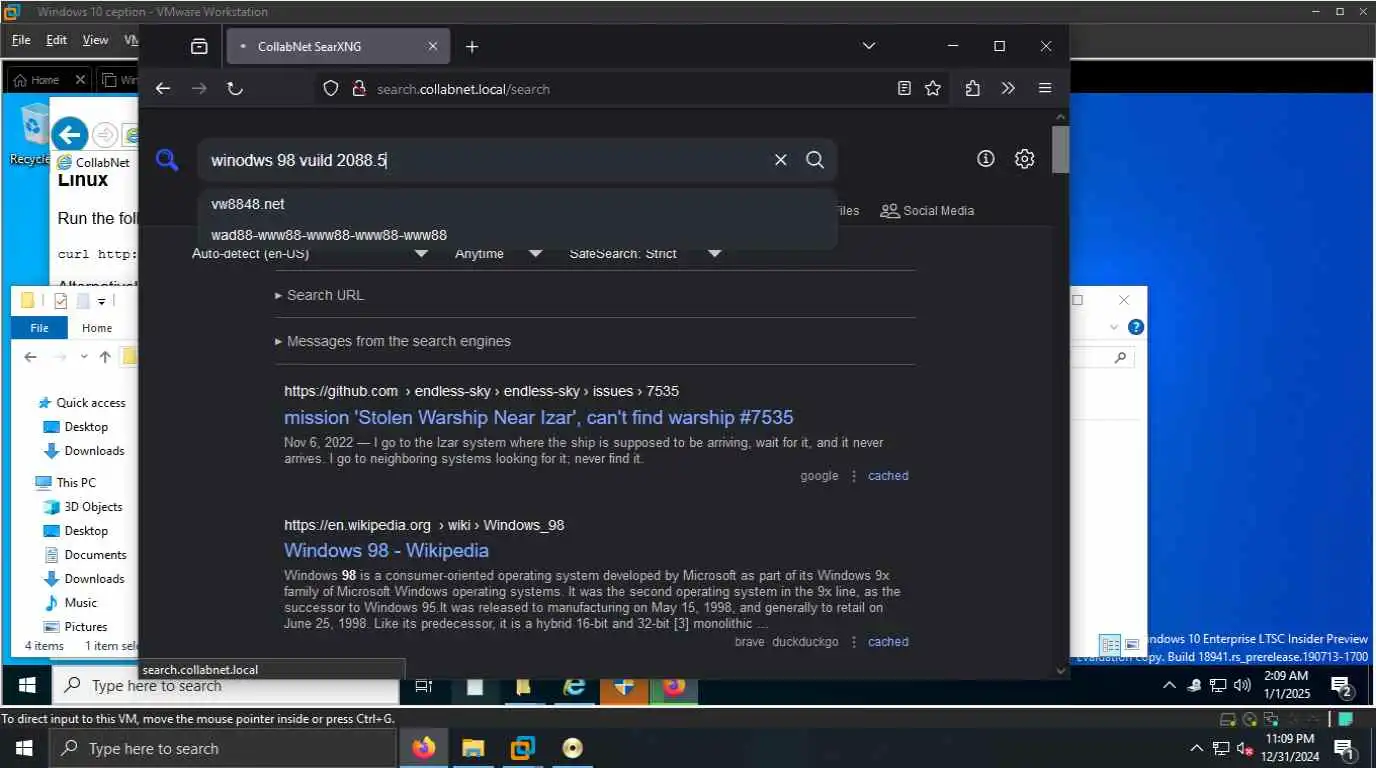Open the list all tabs chevron
The width and height of the screenshot is (1376, 768).
point(869,46)
